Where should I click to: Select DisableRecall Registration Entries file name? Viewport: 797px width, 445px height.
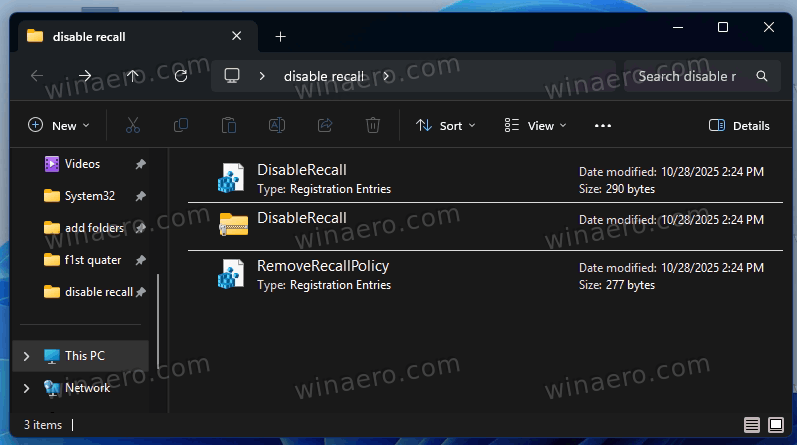(301, 170)
